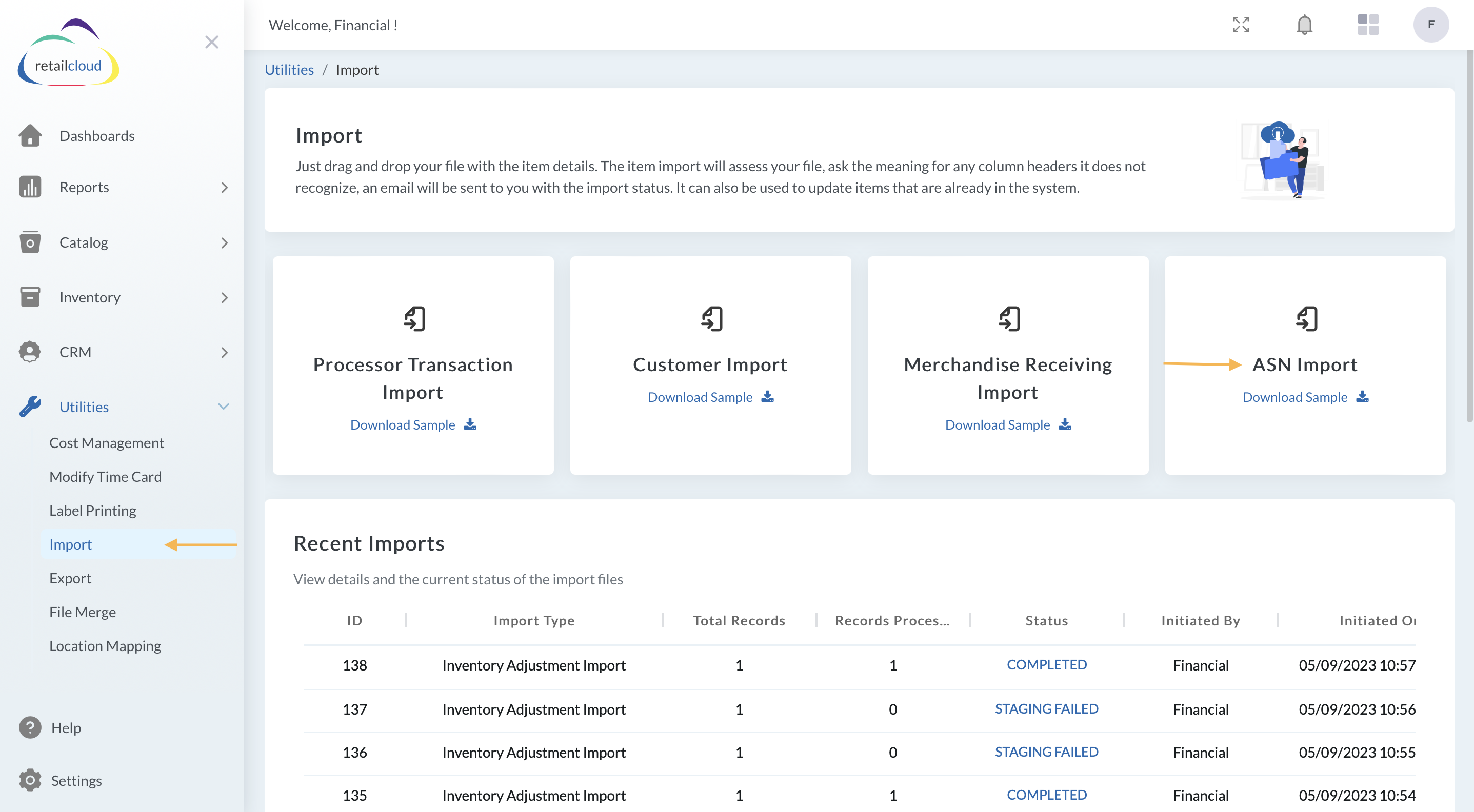1474x812 pixels.
Task: Click download icon under Merchandise Receiving Import
Action: point(1065,424)
